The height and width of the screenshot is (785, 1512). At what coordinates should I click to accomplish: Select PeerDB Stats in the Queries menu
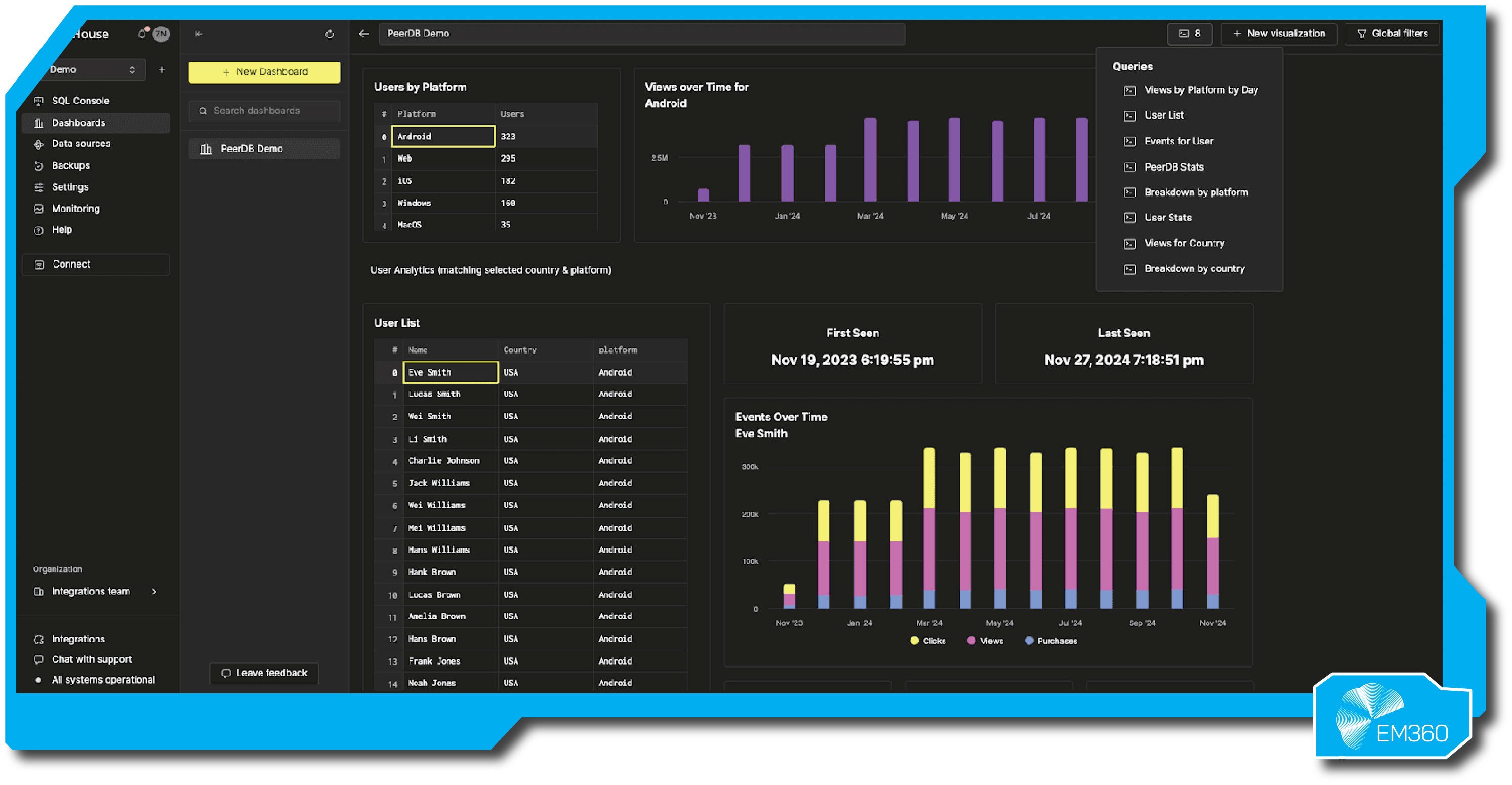point(1173,167)
